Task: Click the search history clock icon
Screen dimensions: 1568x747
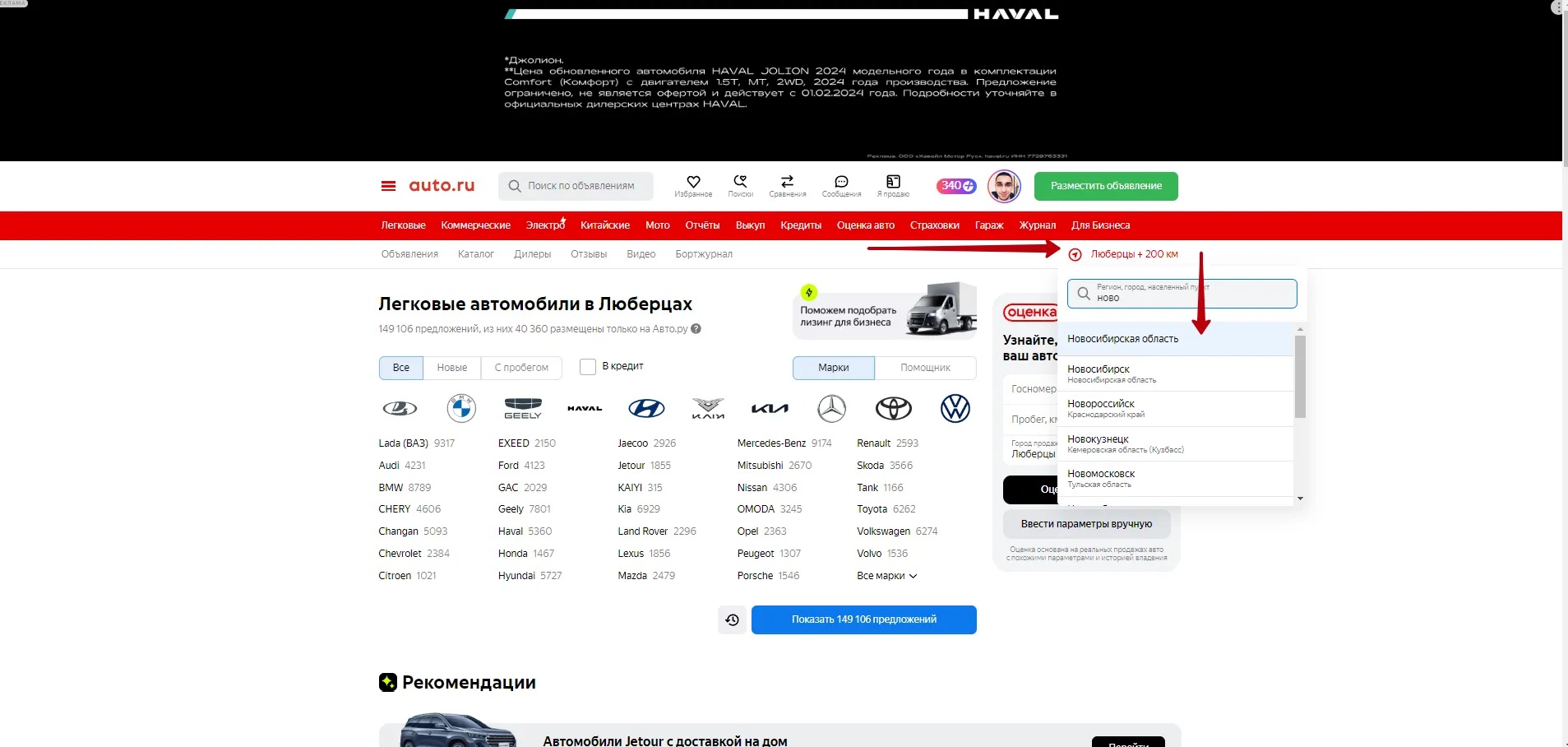Action: pyautogui.click(x=732, y=620)
